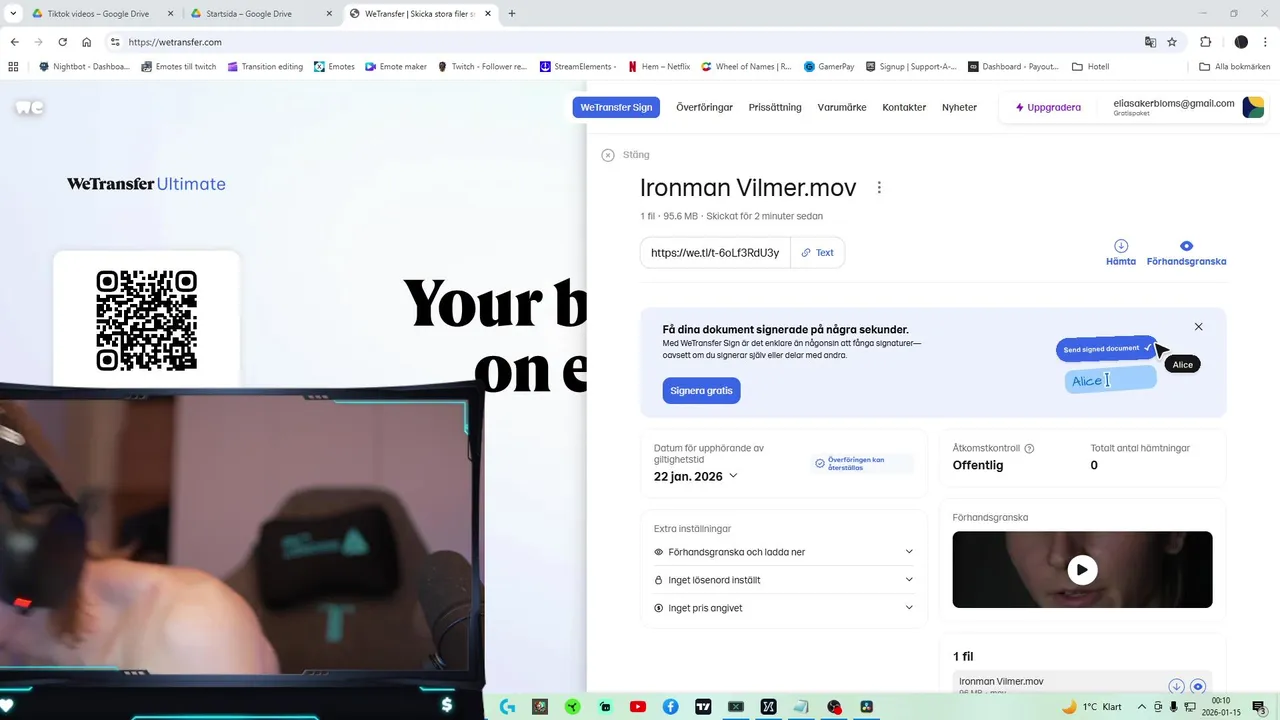Viewport: 1280px width, 720px height.
Task: Open the Hem – Netflix bookmark
Action: coord(659,67)
